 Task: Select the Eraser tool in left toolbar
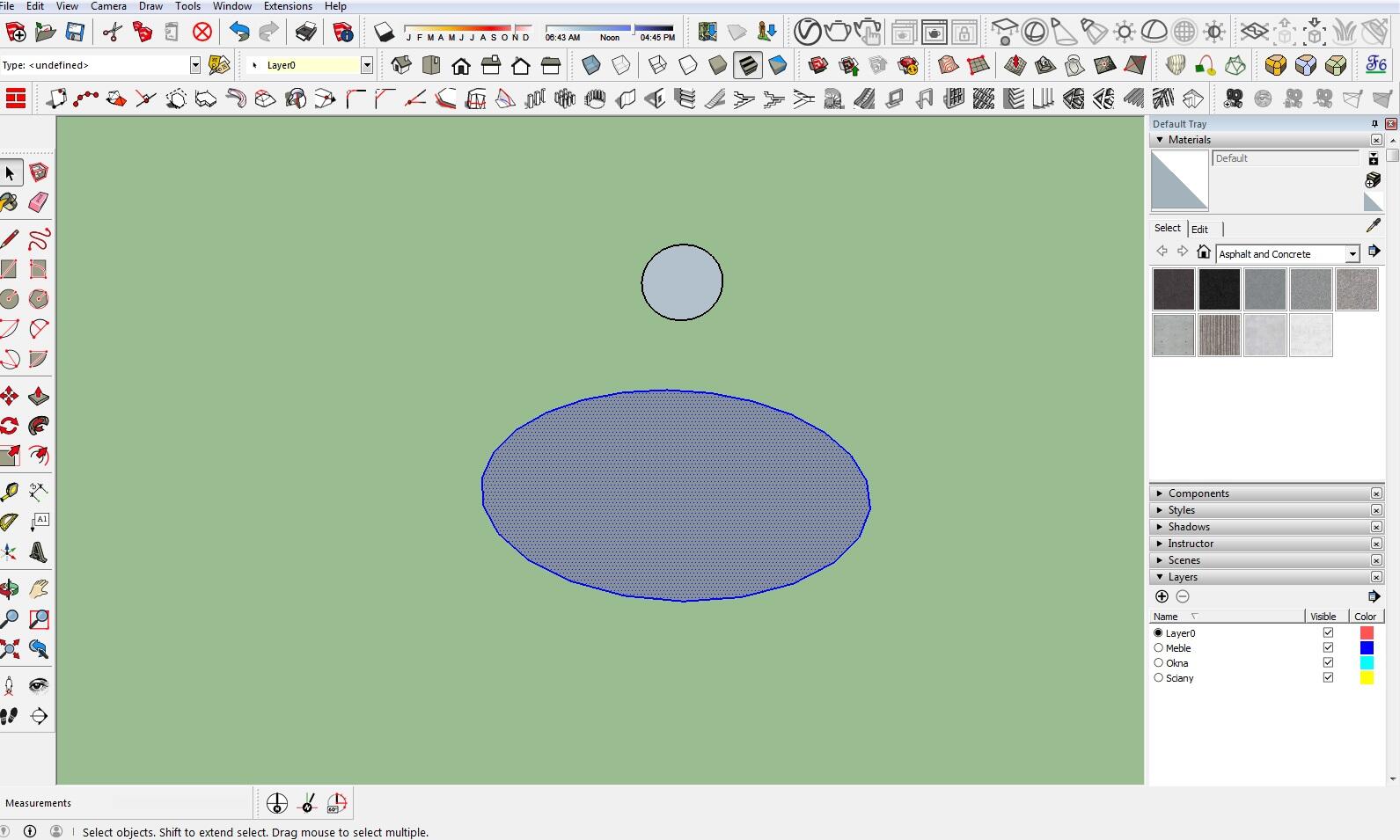[x=39, y=202]
